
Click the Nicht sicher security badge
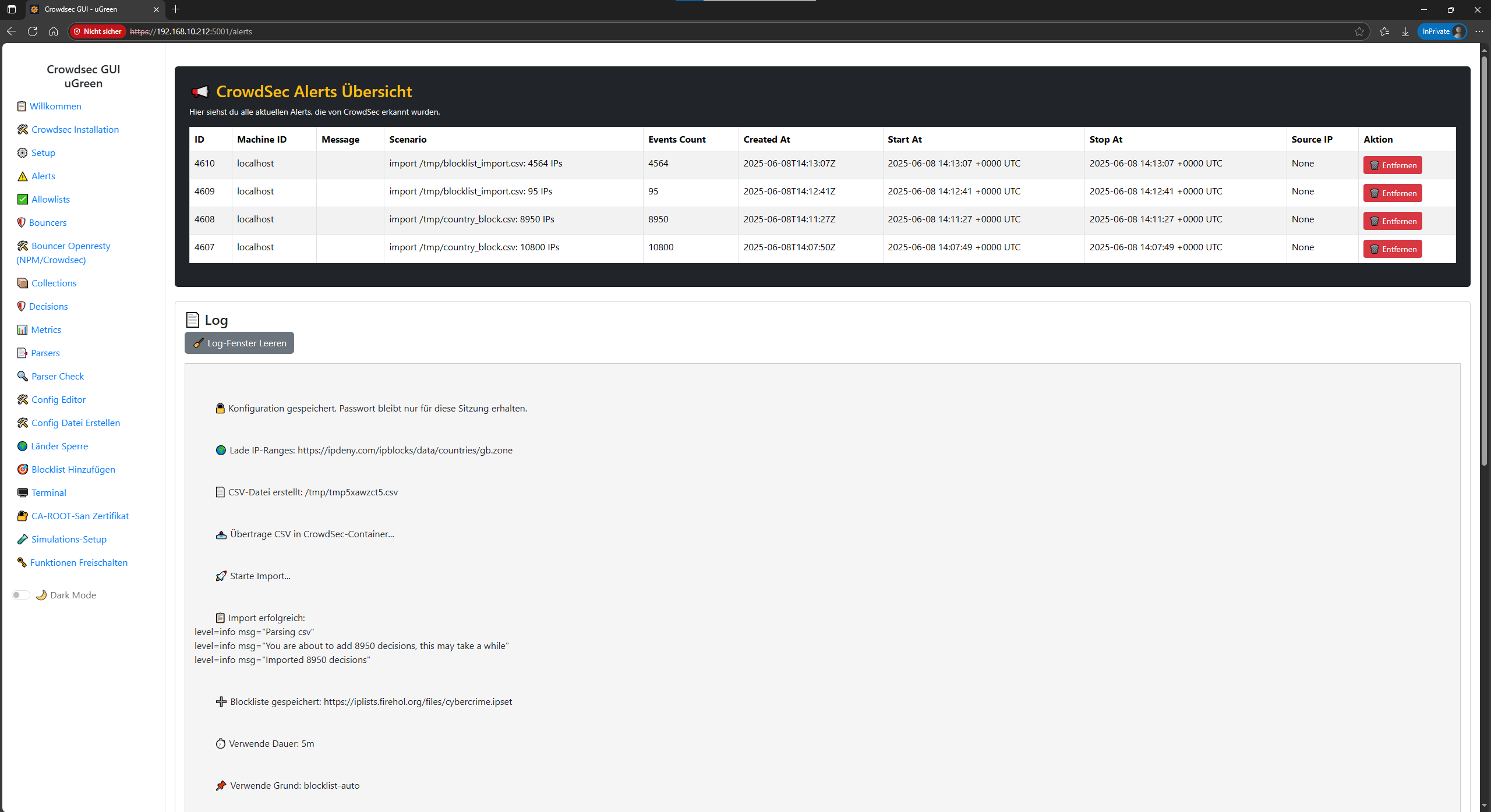click(98, 31)
